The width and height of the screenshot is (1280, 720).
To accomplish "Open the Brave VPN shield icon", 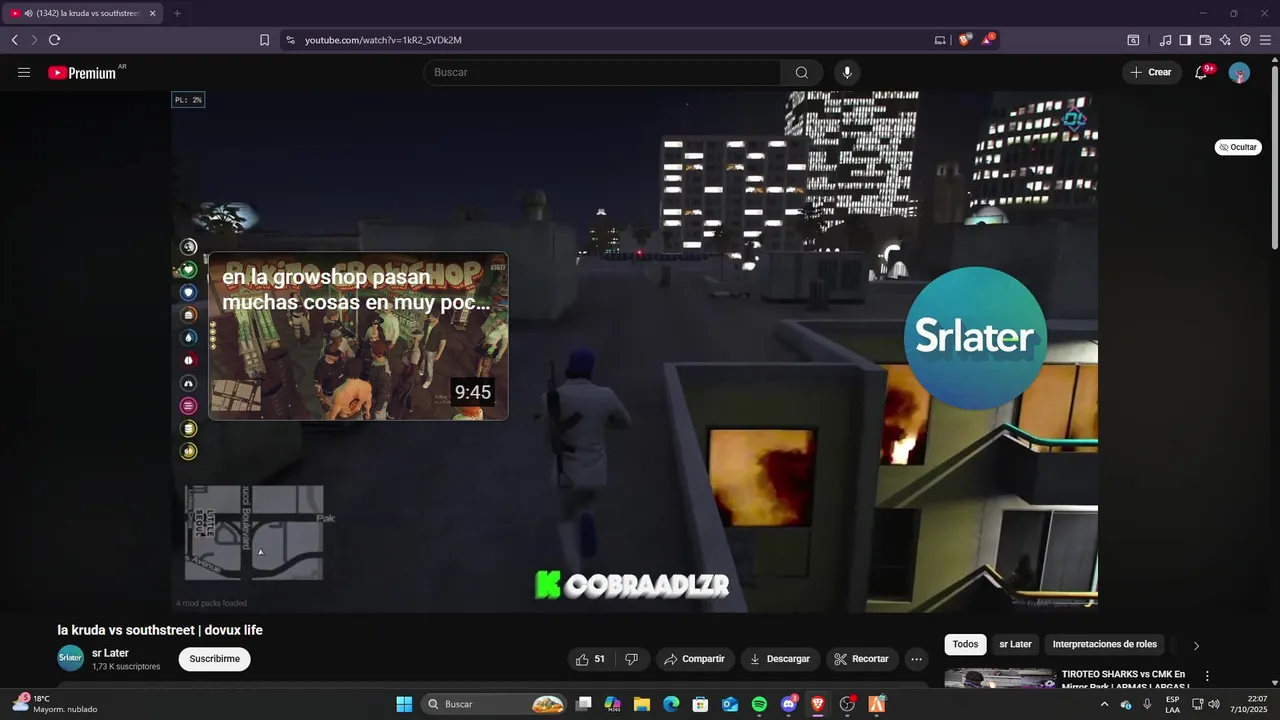I will (1245, 40).
